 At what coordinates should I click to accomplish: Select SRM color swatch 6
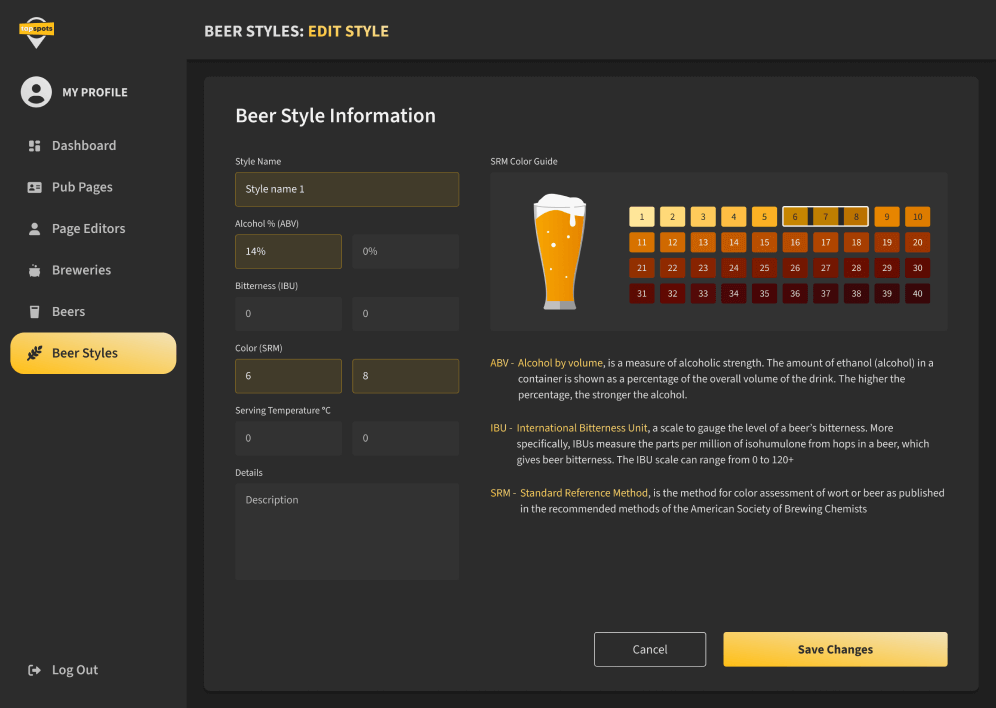[x=795, y=217]
